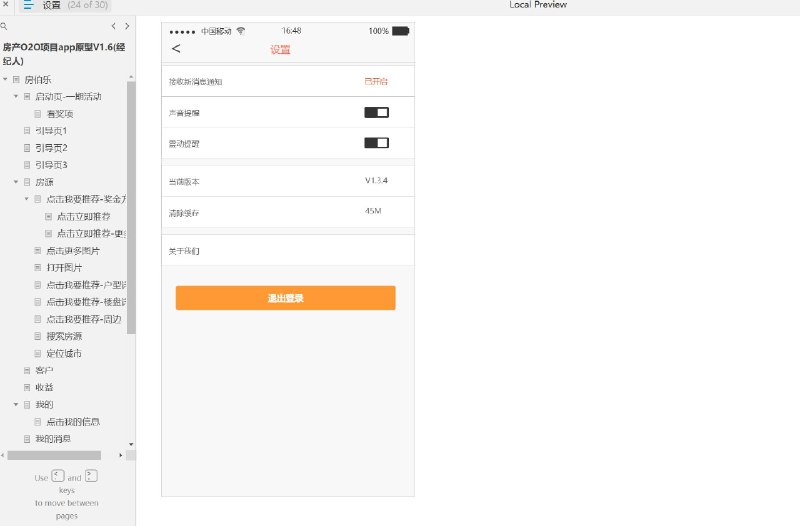Open the 我的消息 page

[x=53, y=439]
